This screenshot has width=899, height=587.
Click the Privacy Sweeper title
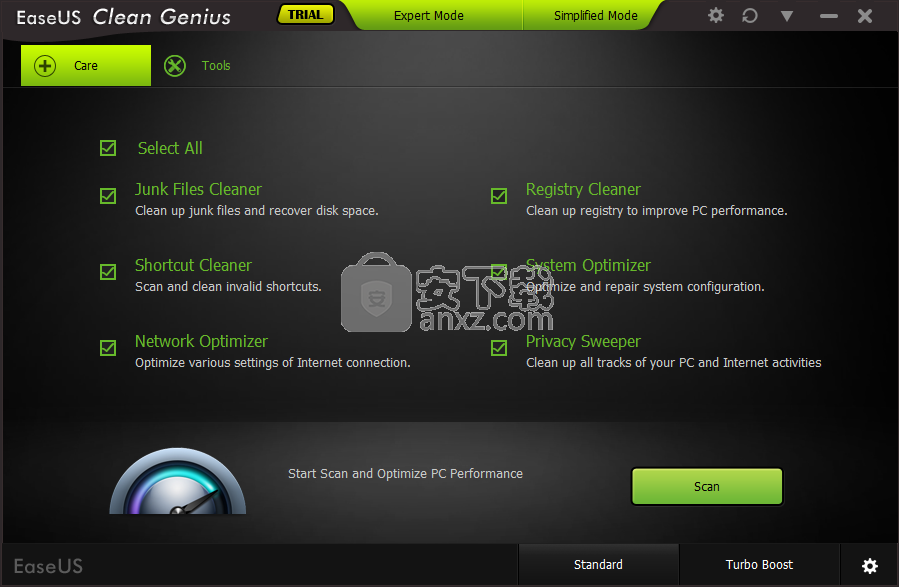[583, 341]
